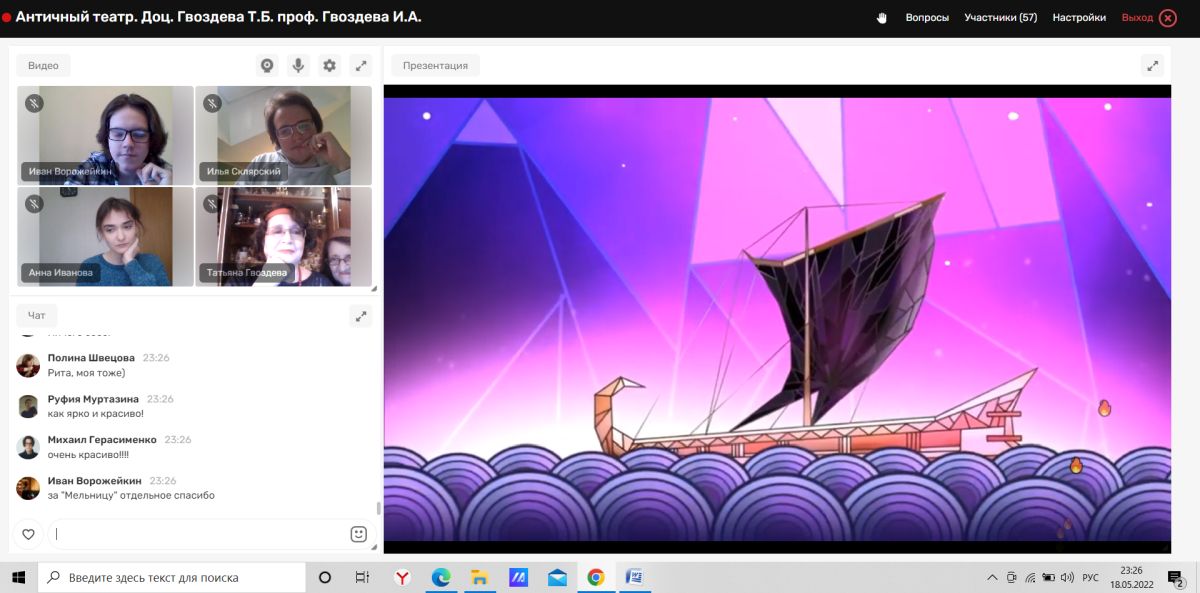The image size is (1200, 593).
Task: Expand the Презентация panel fullscreen
Action: coord(1153,66)
